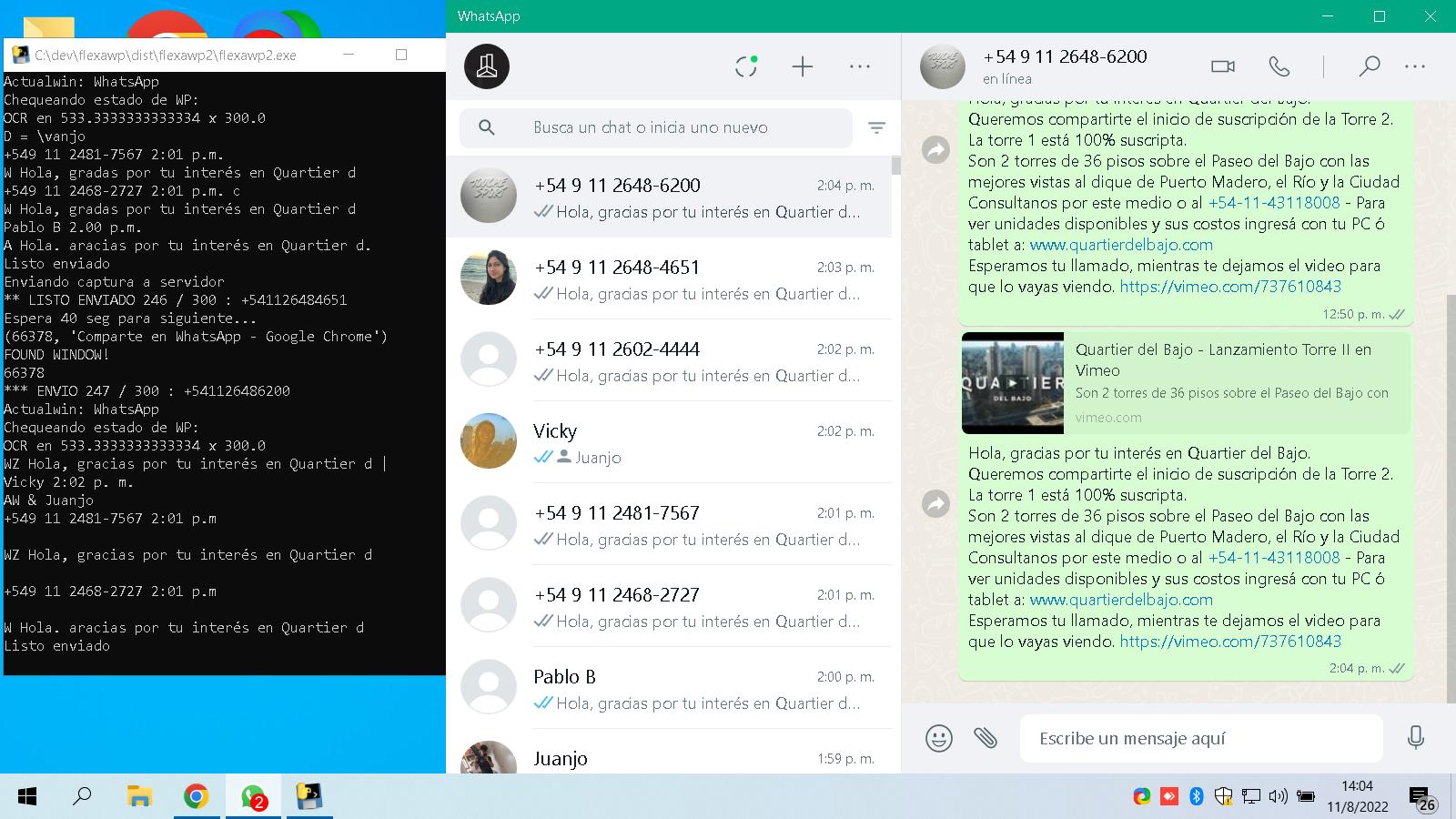Switch to the flexawp2 console on the taskbar

(309, 797)
